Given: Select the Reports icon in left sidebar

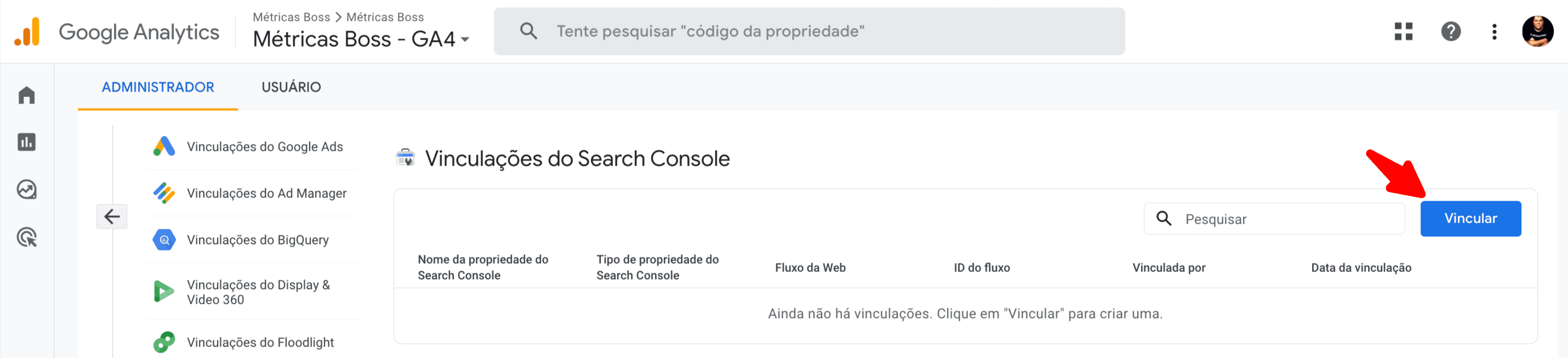Looking at the screenshot, I should [27, 142].
